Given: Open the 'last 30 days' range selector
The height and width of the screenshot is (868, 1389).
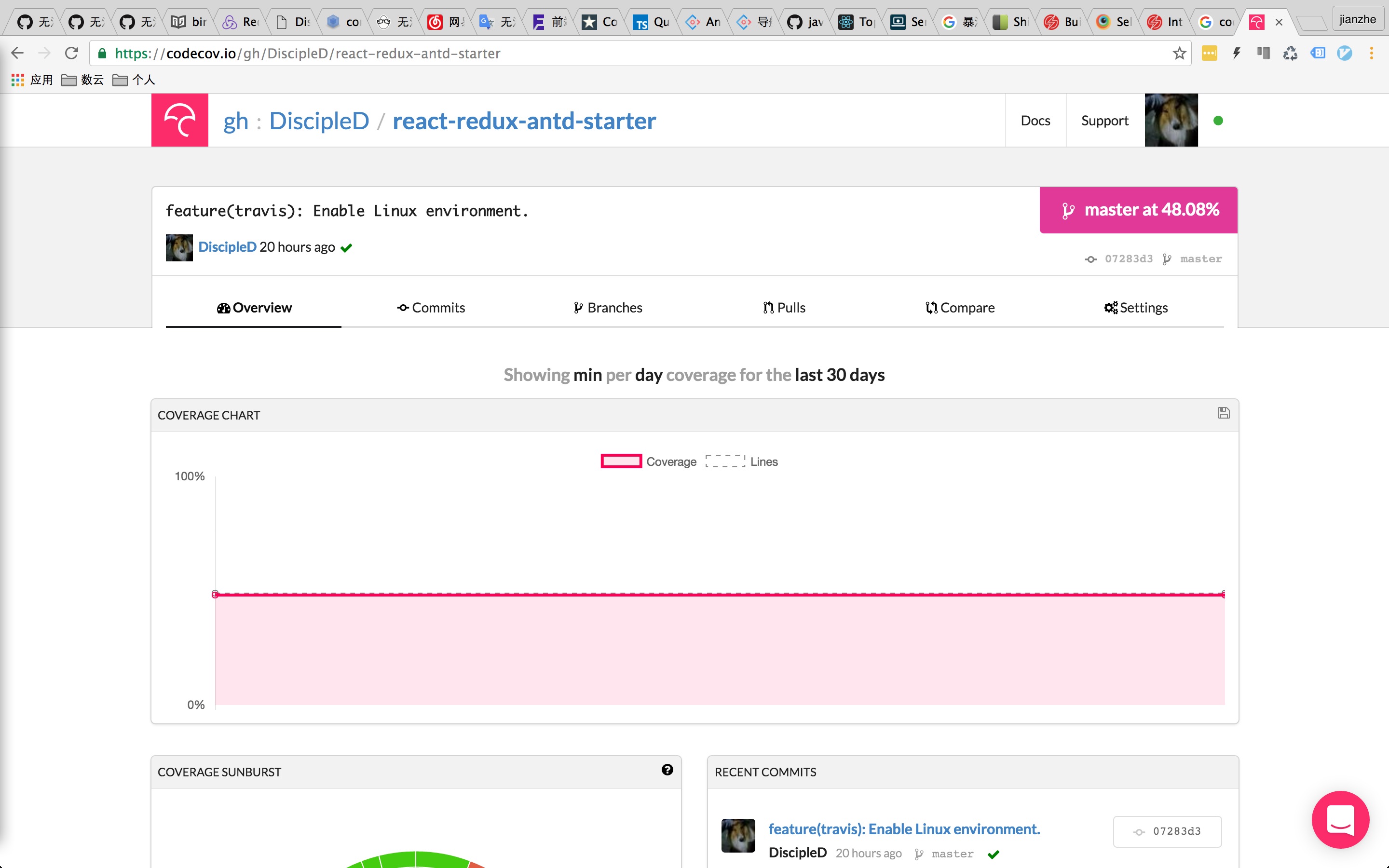Looking at the screenshot, I should [840, 375].
